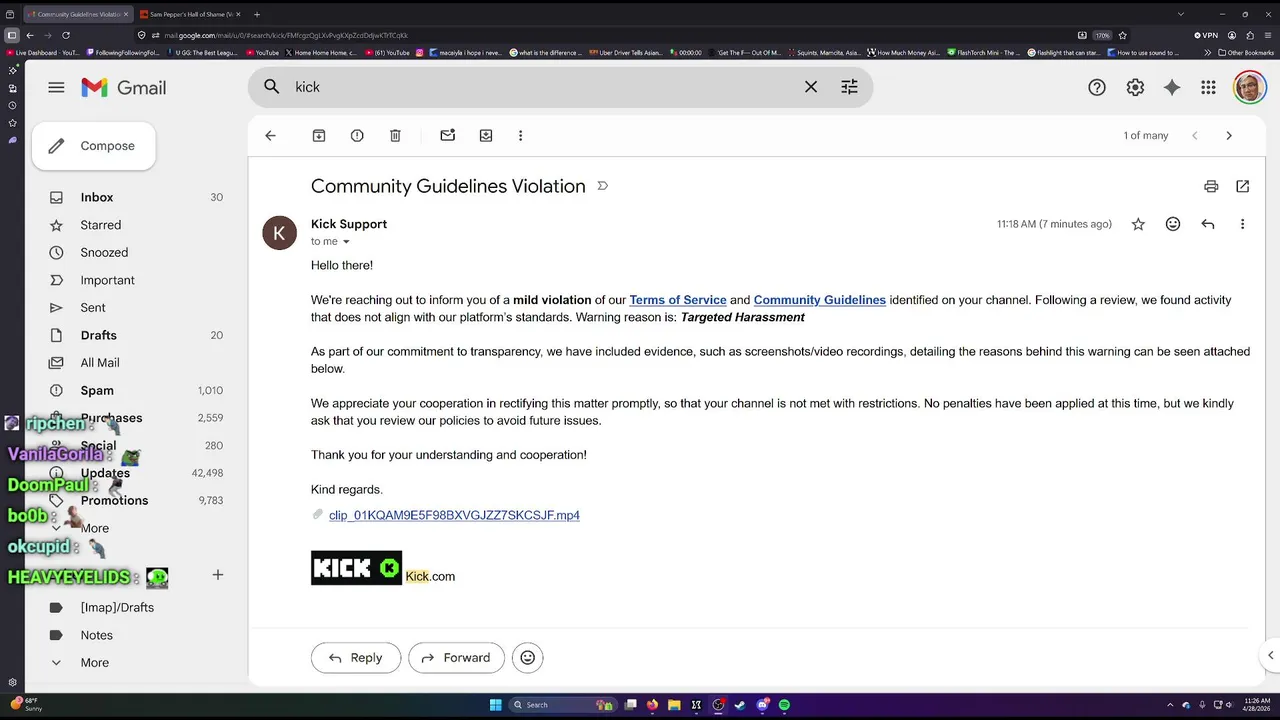Mark the email as unread
Viewport: 1280px width, 720px height.
pos(448,135)
